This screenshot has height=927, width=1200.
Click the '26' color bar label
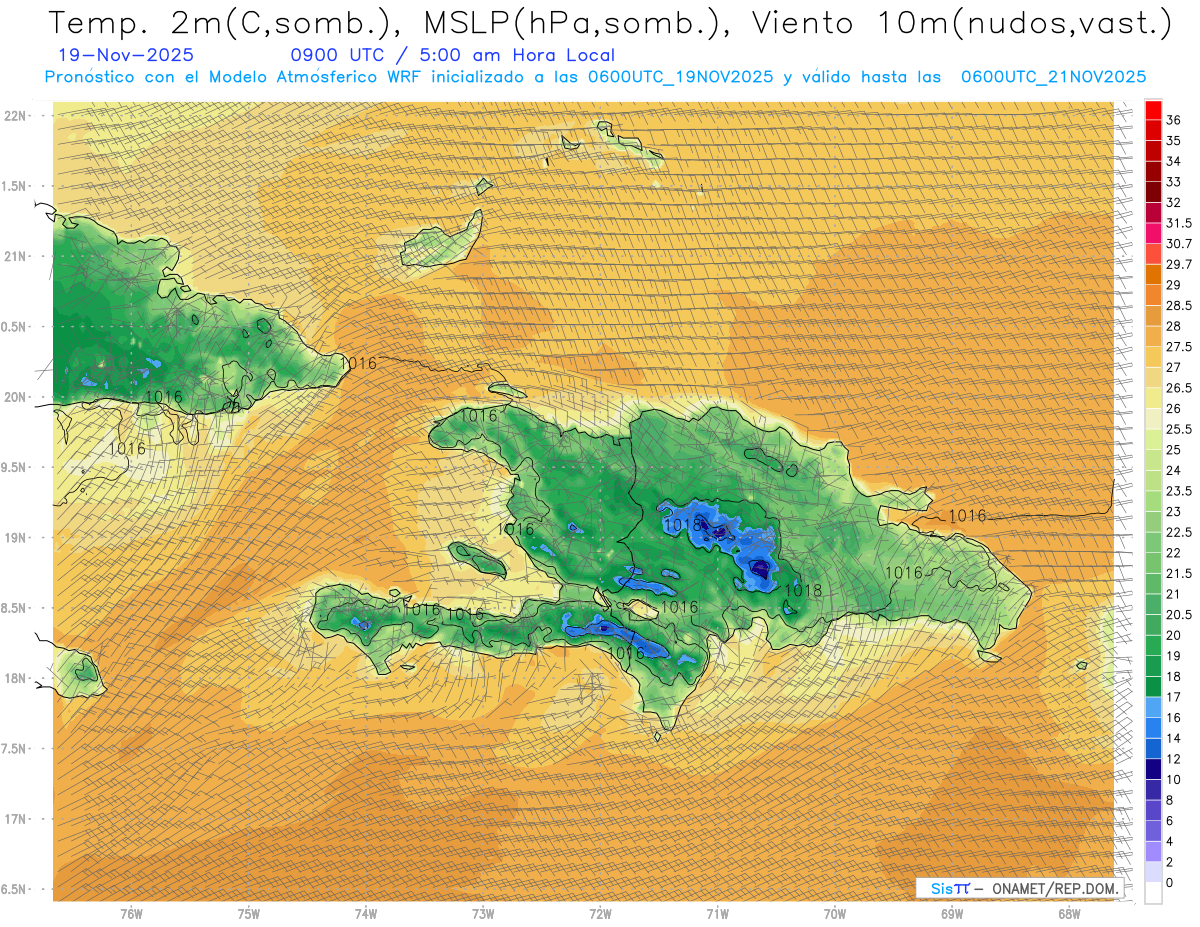(x=1173, y=408)
